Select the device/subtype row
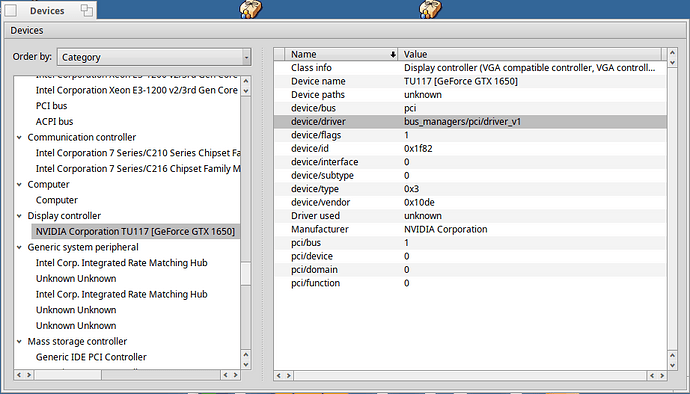Viewport: 690px width, 394px height. click(x=470, y=175)
